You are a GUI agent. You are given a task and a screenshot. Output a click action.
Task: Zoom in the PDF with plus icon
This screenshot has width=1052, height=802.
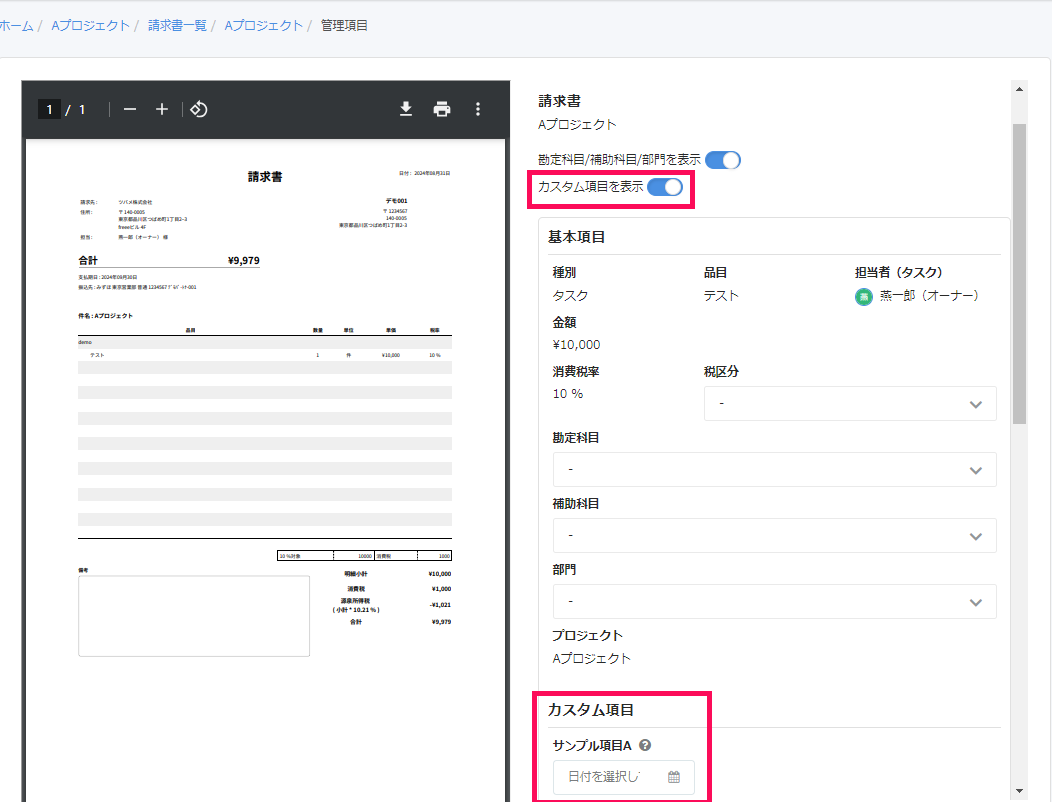(x=162, y=109)
